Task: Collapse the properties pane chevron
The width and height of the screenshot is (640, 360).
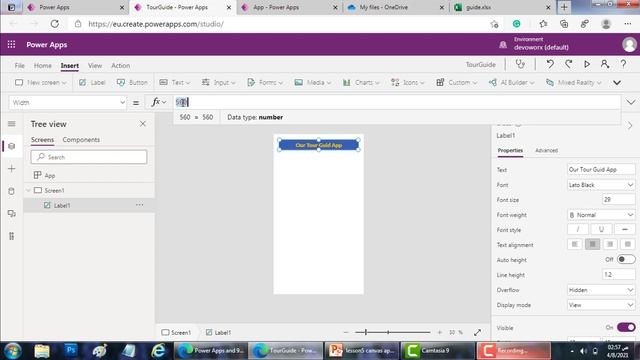Action: click(630, 126)
